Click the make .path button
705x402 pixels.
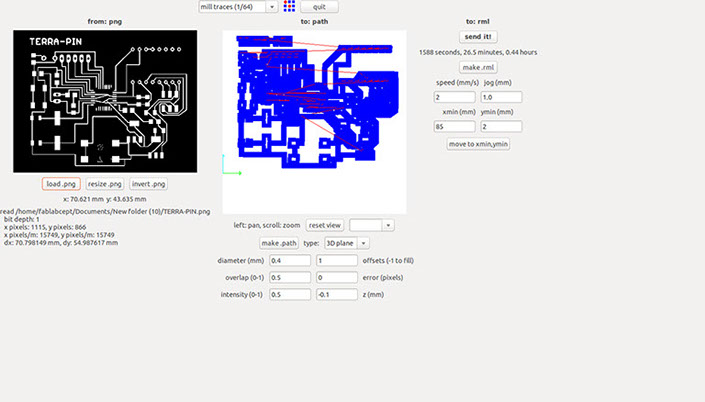(279, 243)
